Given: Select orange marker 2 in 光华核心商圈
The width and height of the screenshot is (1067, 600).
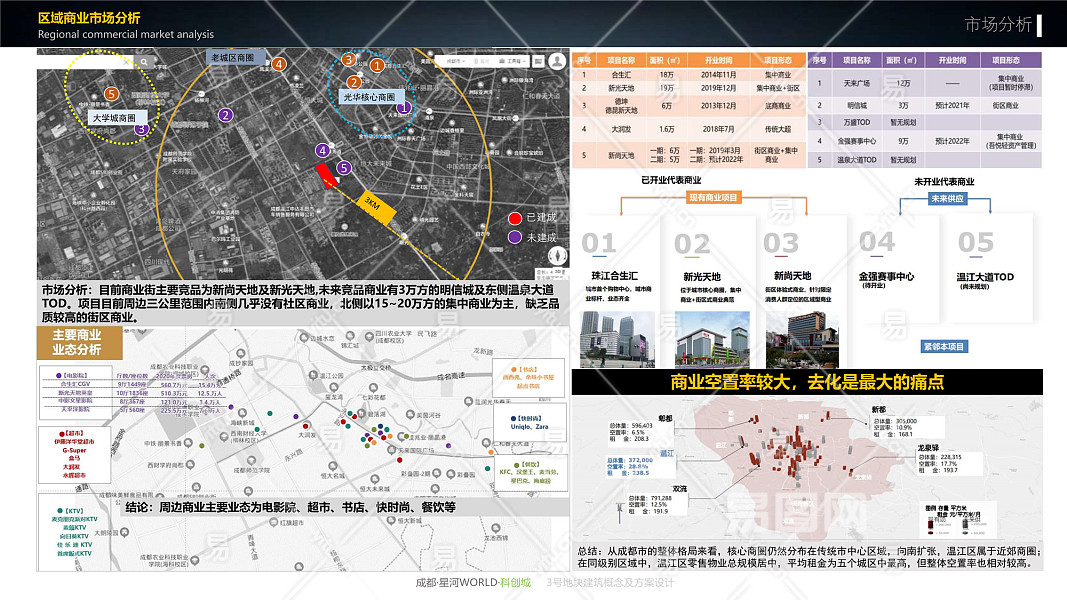Looking at the screenshot, I should (354, 82).
